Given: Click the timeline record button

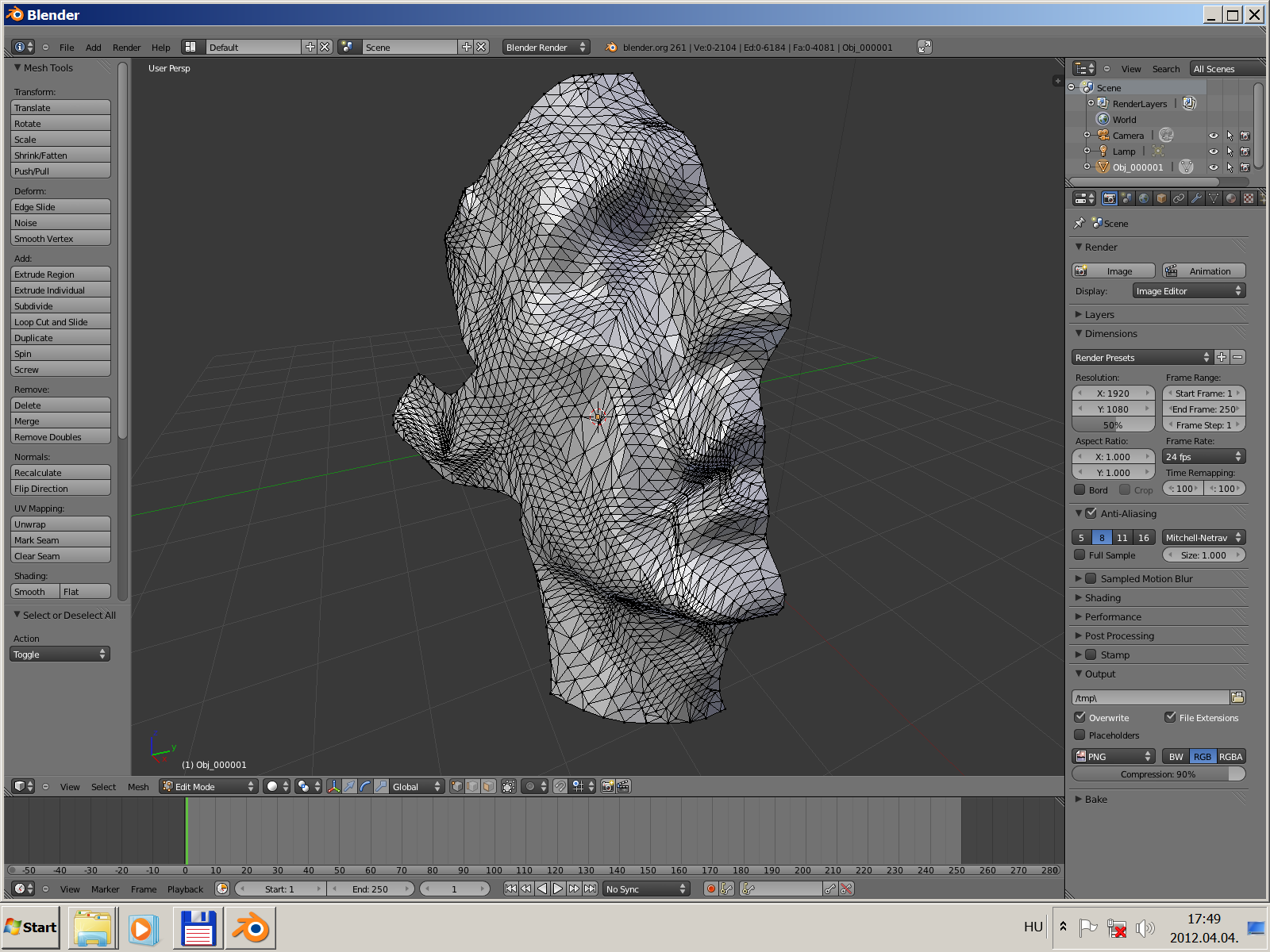Looking at the screenshot, I should 711,889.
